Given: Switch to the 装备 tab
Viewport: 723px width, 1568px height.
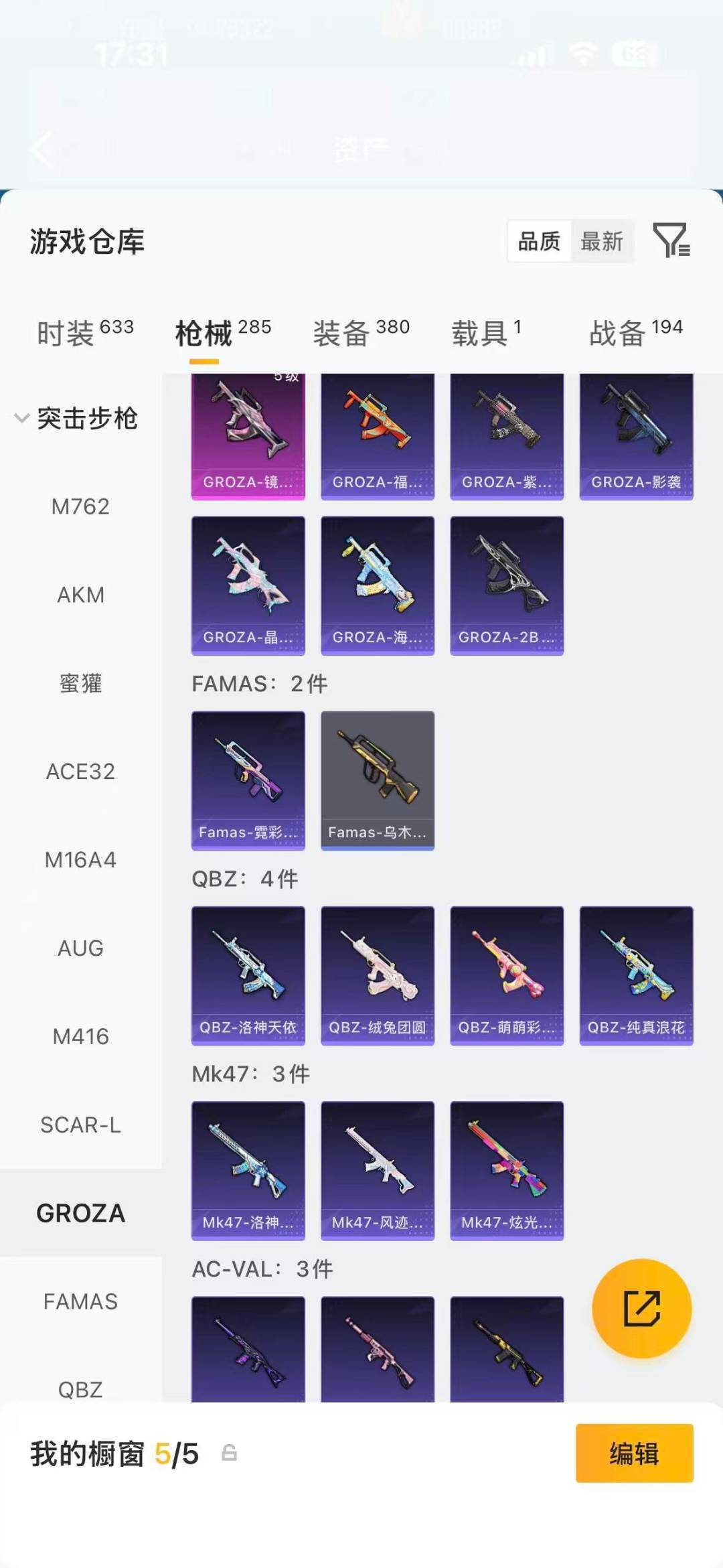Looking at the screenshot, I should pos(361,332).
